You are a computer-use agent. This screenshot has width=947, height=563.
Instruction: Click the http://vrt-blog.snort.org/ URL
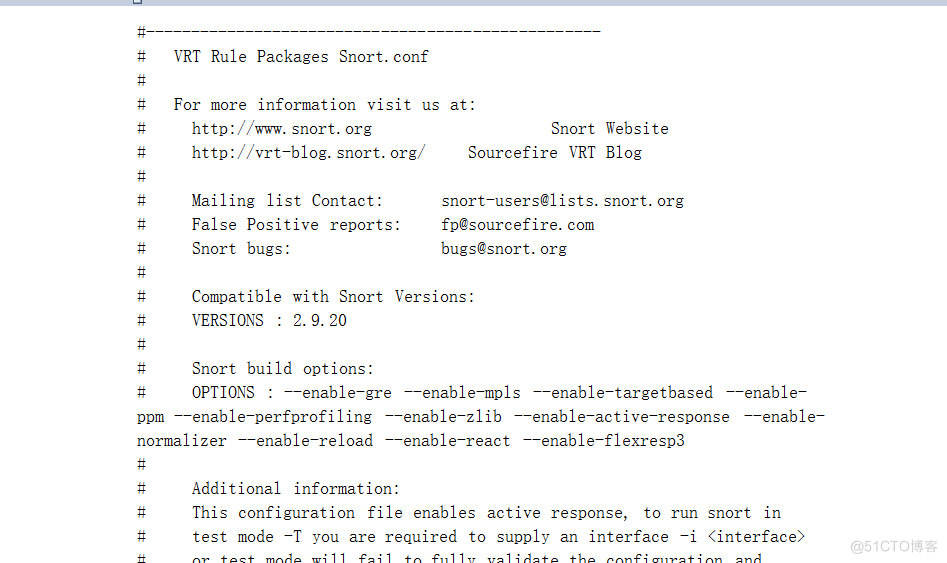point(308,153)
